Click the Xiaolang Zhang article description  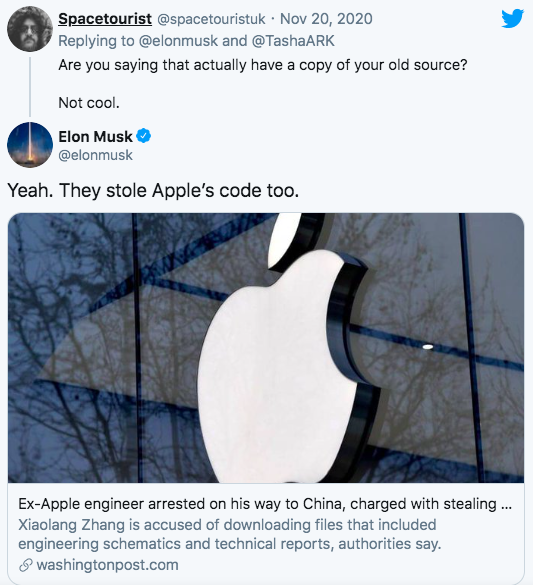coord(229,534)
